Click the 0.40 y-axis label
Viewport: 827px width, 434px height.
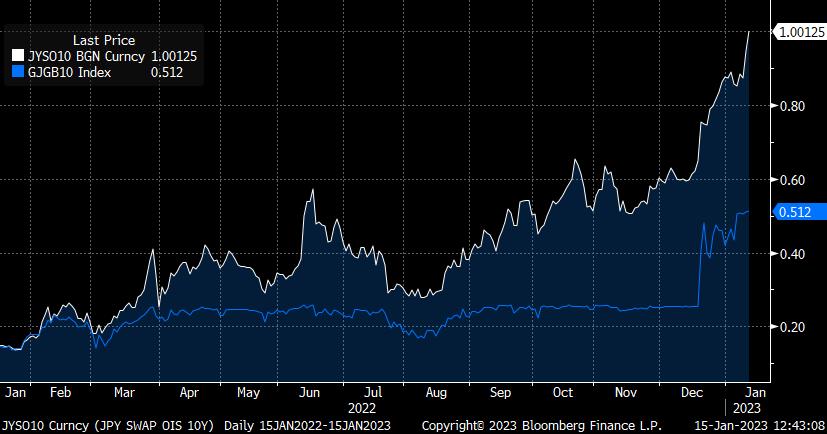click(x=792, y=254)
